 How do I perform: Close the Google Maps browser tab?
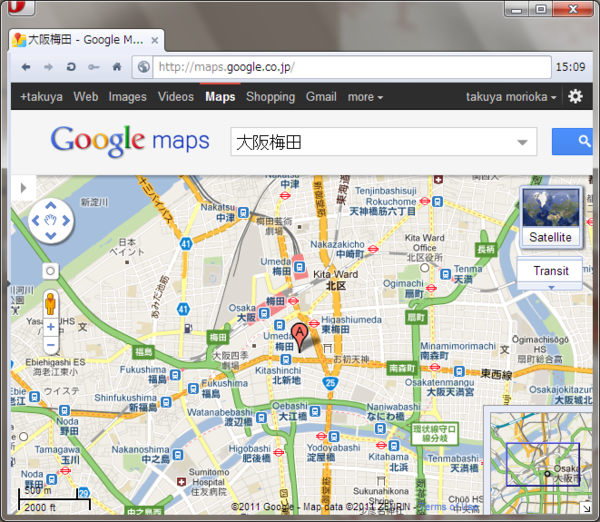tap(155, 40)
